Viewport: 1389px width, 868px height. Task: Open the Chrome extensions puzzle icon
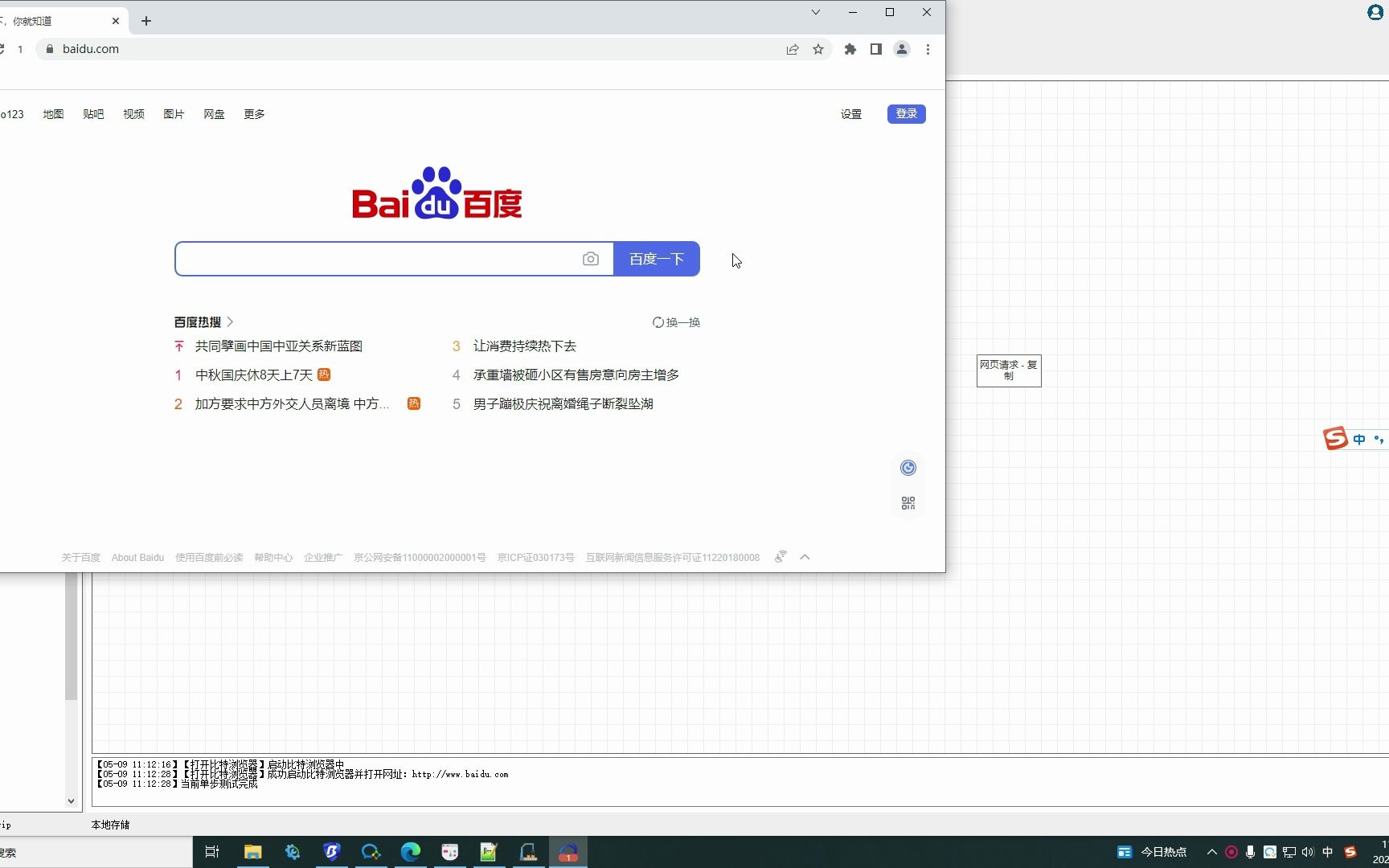[850, 49]
